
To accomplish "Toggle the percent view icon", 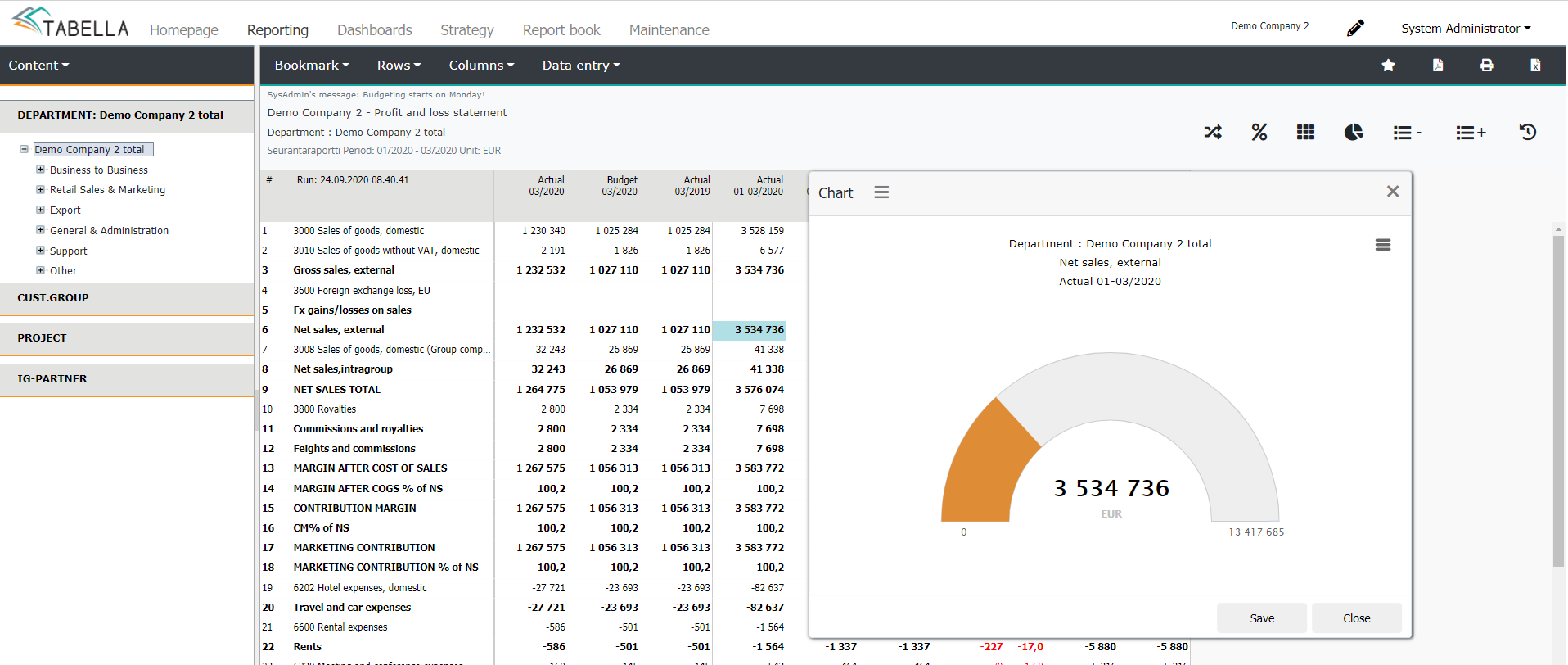I will click(x=1259, y=132).
